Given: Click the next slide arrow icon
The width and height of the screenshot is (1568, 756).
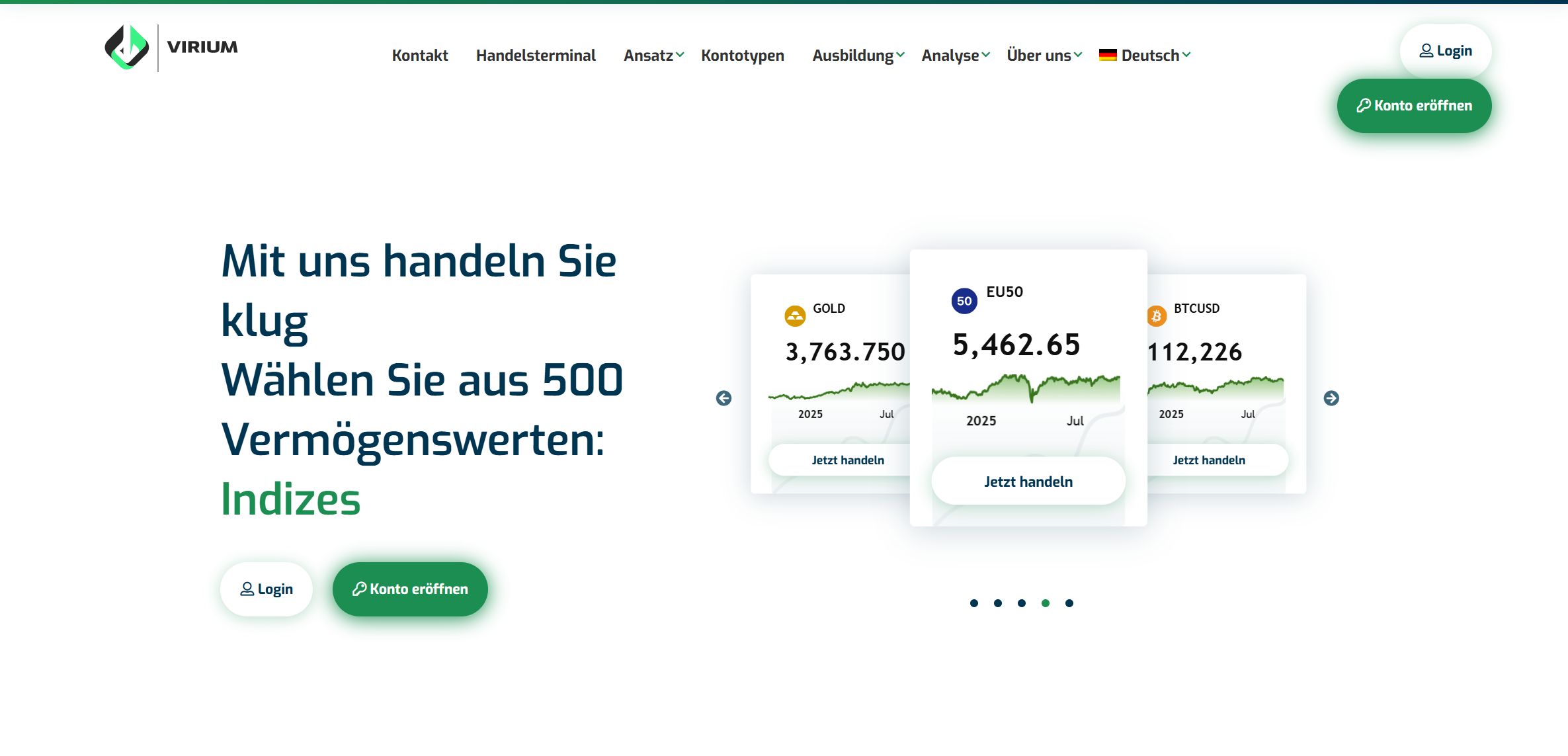Looking at the screenshot, I should click(1331, 398).
